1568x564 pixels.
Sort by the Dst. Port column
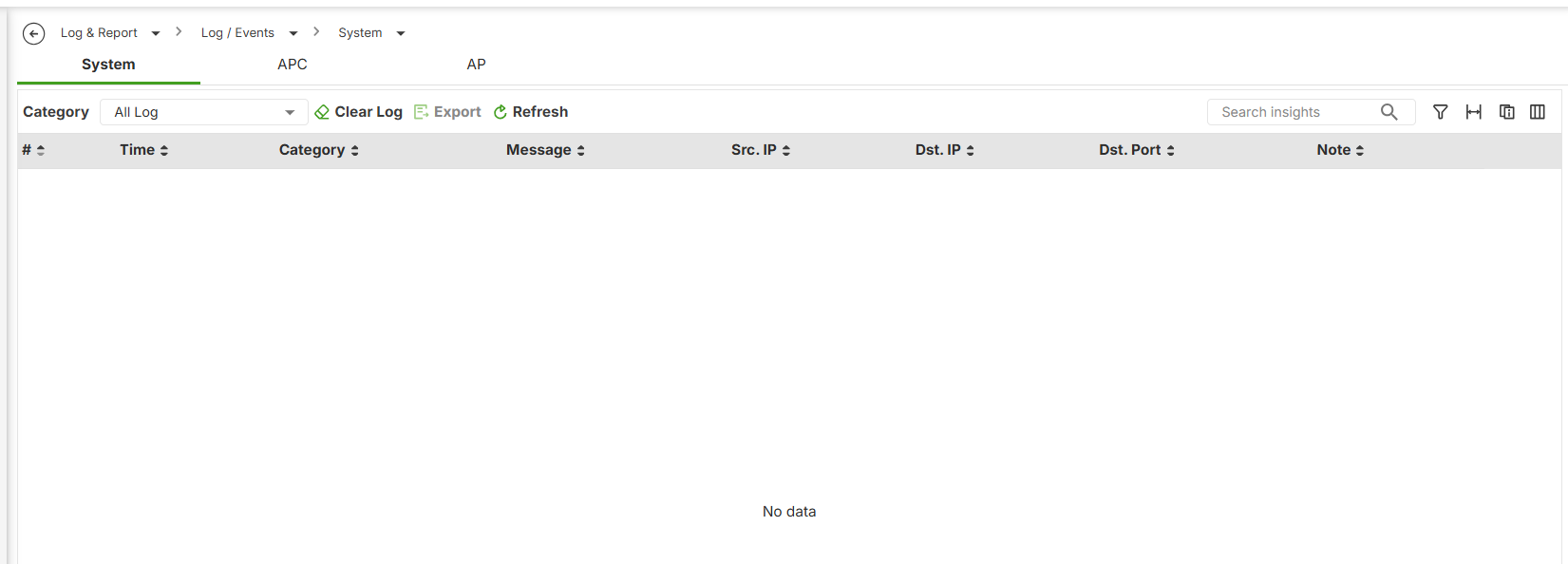pyautogui.click(x=1137, y=150)
